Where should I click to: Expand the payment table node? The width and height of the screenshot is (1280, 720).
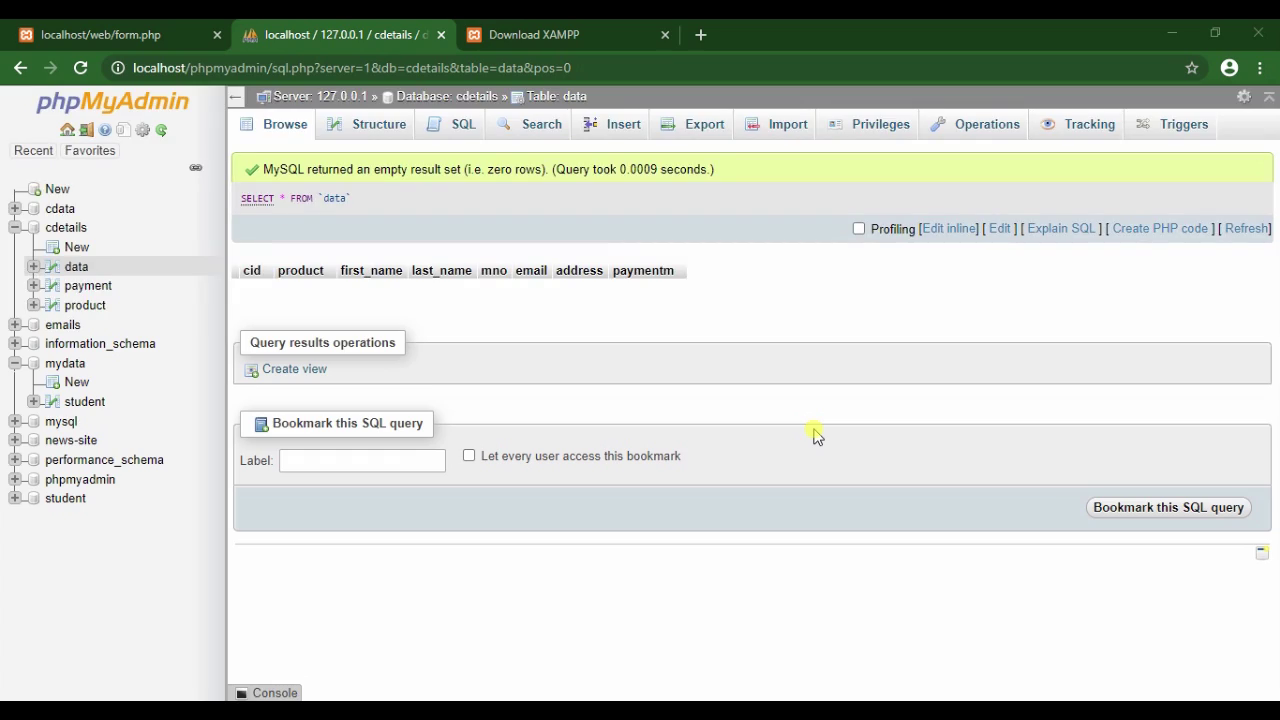[34, 286]
